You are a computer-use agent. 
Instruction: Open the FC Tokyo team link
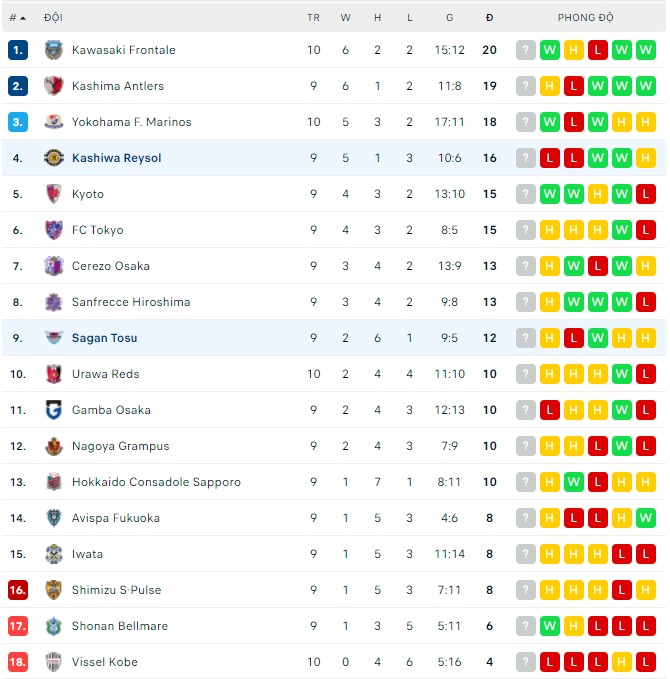pyautogui.click(x=97, y=230)
